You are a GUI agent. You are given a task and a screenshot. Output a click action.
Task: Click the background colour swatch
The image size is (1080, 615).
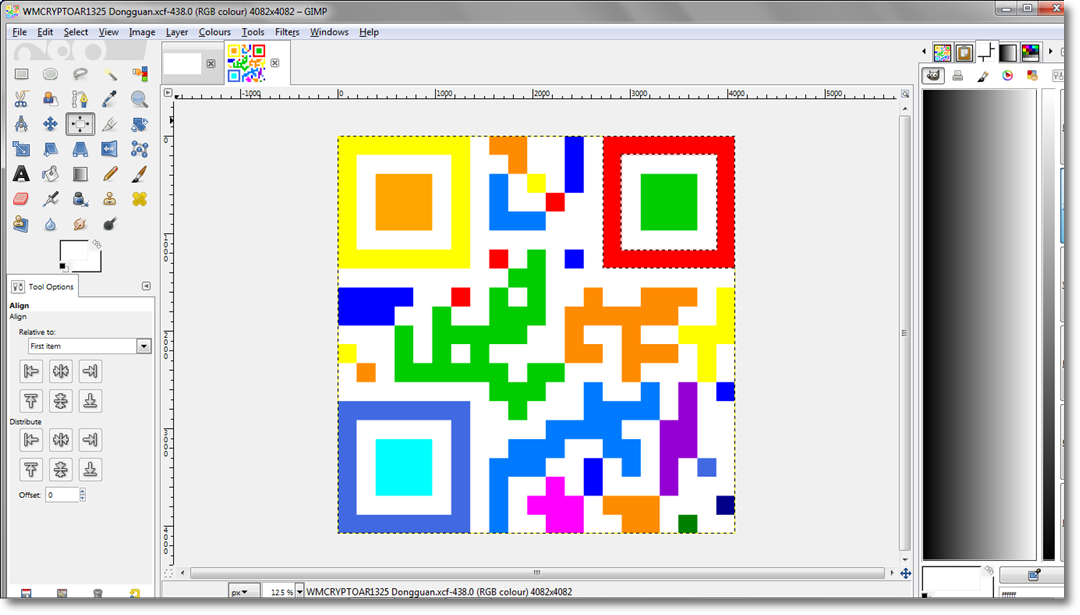(x=94, y=264)
